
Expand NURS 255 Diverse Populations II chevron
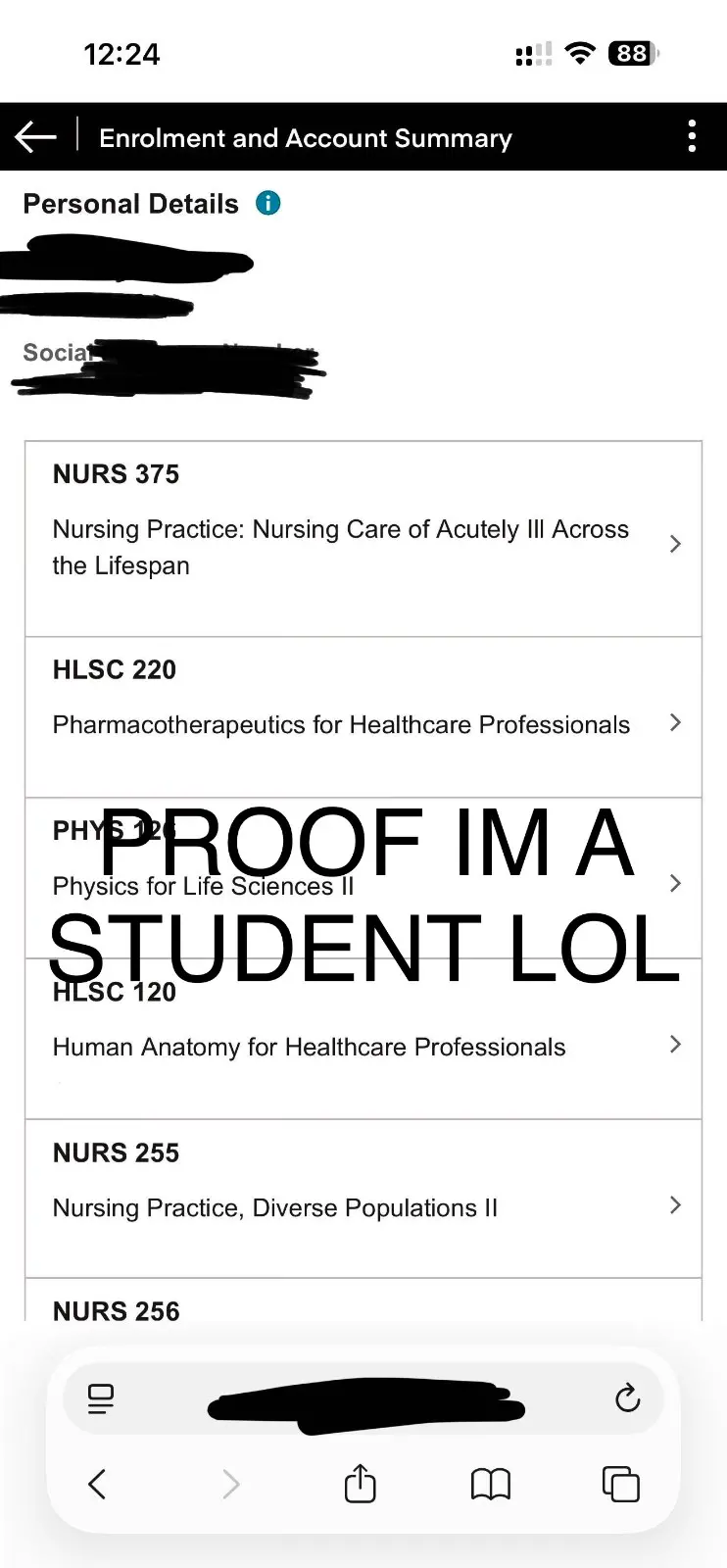tap(675, 1205)
